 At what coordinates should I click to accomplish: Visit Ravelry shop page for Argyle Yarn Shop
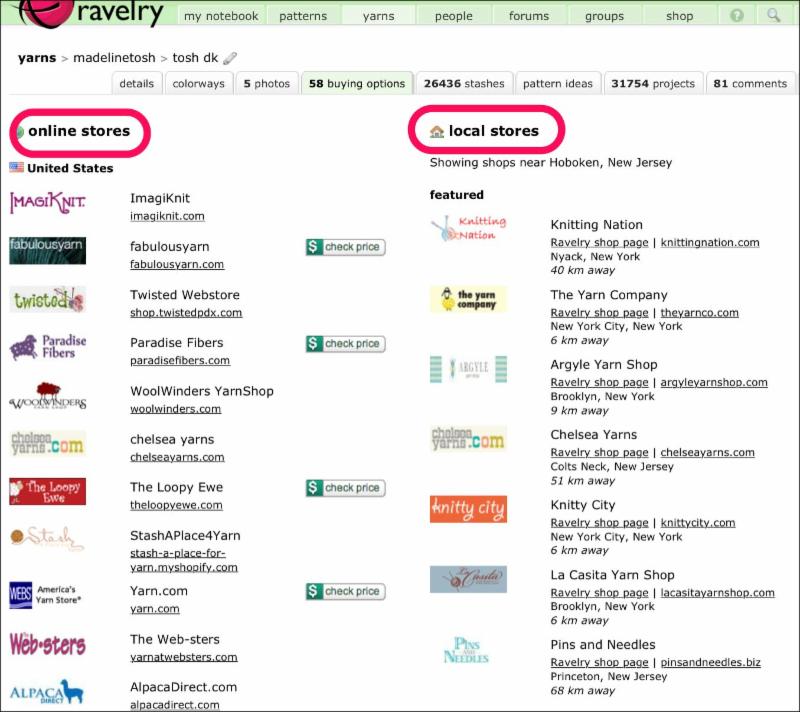[599, 382]
